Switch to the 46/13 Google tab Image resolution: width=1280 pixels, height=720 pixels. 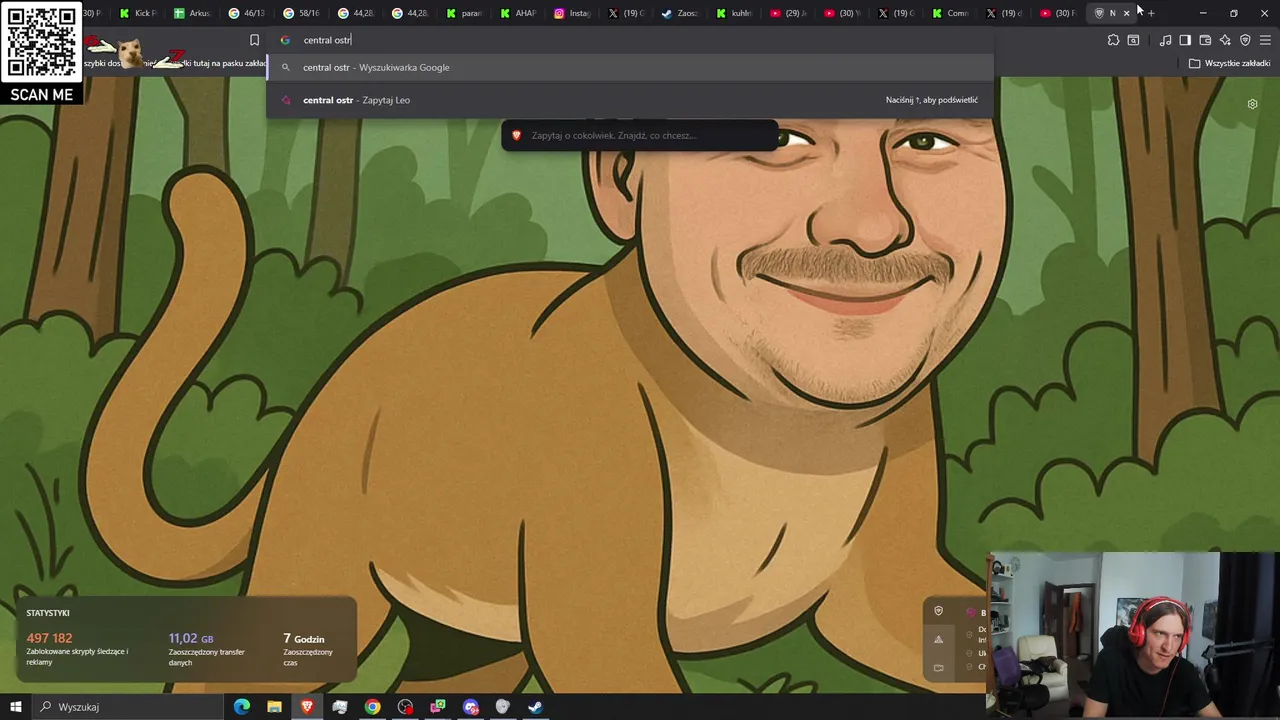pyautogui.click(x=246, y=13)
